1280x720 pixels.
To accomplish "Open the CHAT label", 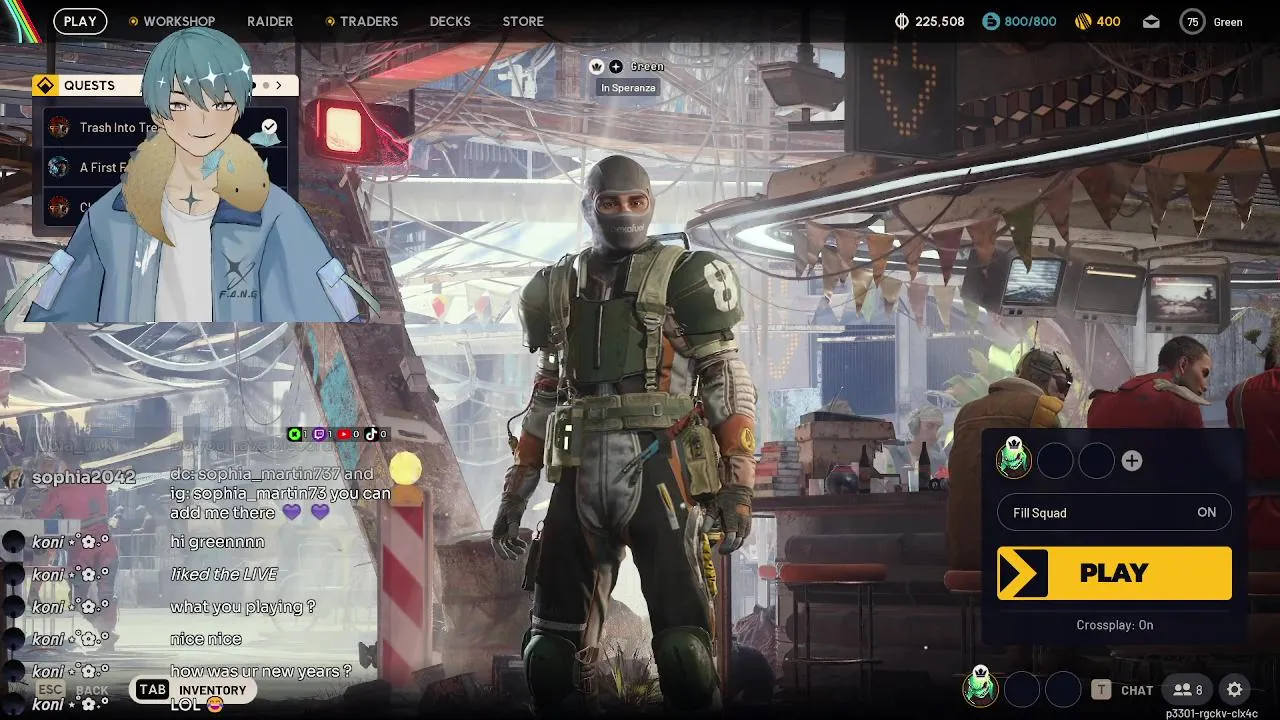I will click(1137, 690).
